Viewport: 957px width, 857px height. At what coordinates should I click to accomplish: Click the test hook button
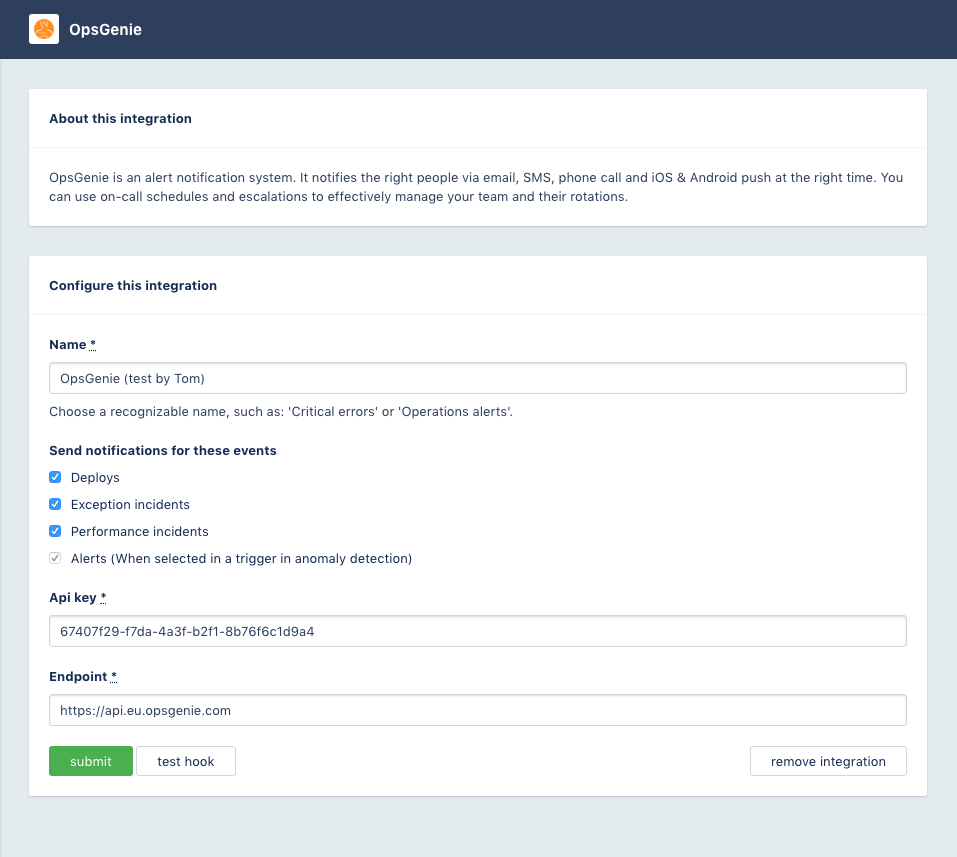[186, 761]
